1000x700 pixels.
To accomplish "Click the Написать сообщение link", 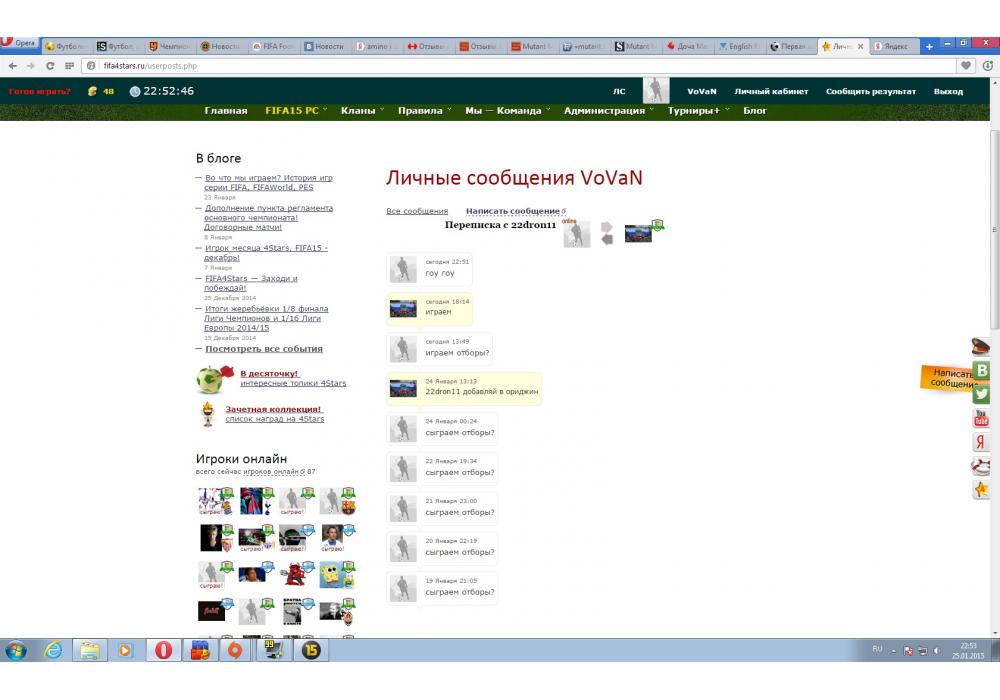I will click(x=512, y=211).
